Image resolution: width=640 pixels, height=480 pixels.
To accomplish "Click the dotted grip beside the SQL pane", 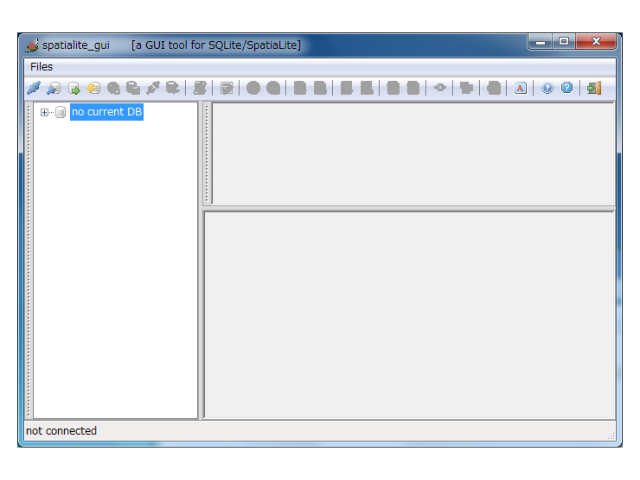I will point(207,153).
